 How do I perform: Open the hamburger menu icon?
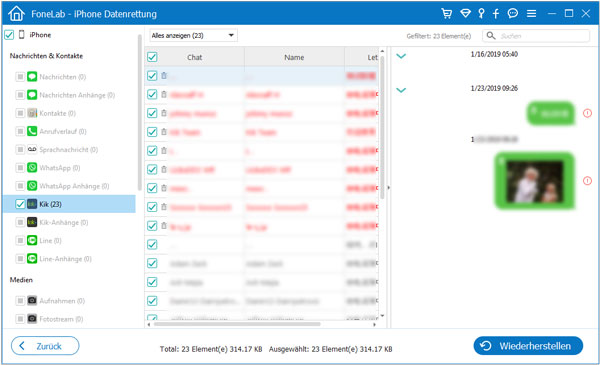531,13
